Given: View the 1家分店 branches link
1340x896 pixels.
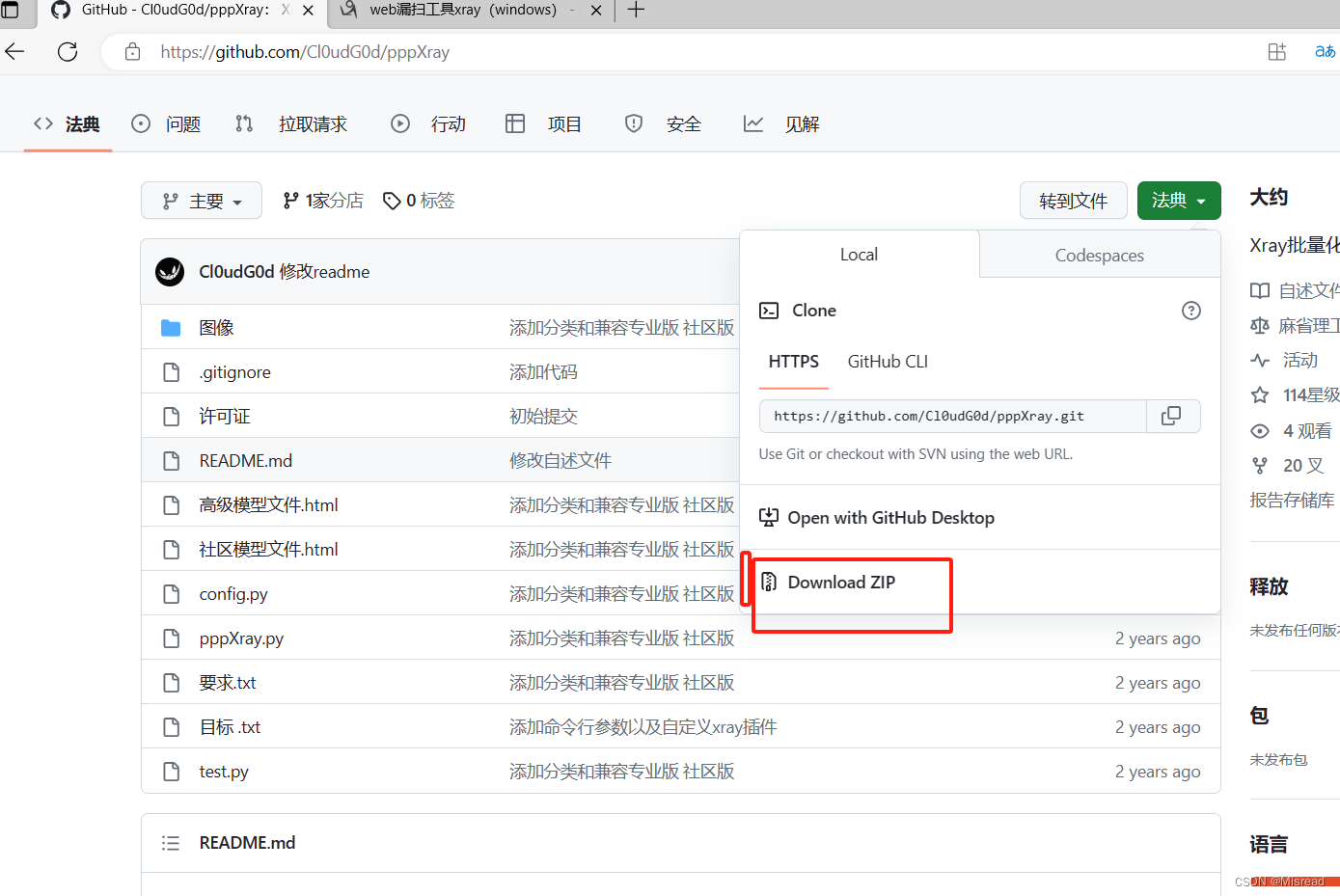Looking at the screenshot, I should click(x=323, y=201).
